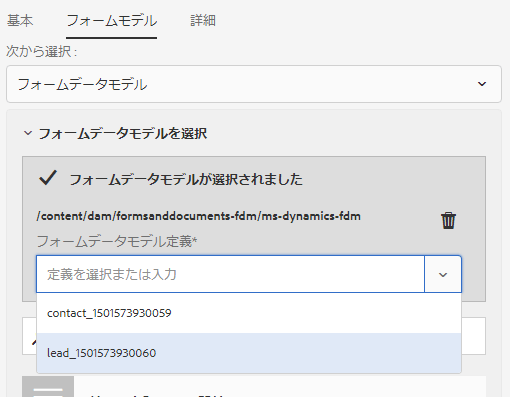Click the フォームデータモデルが選択されました checkmark icon
Viewport: 510px width, 397px height.
coord(48,178)
